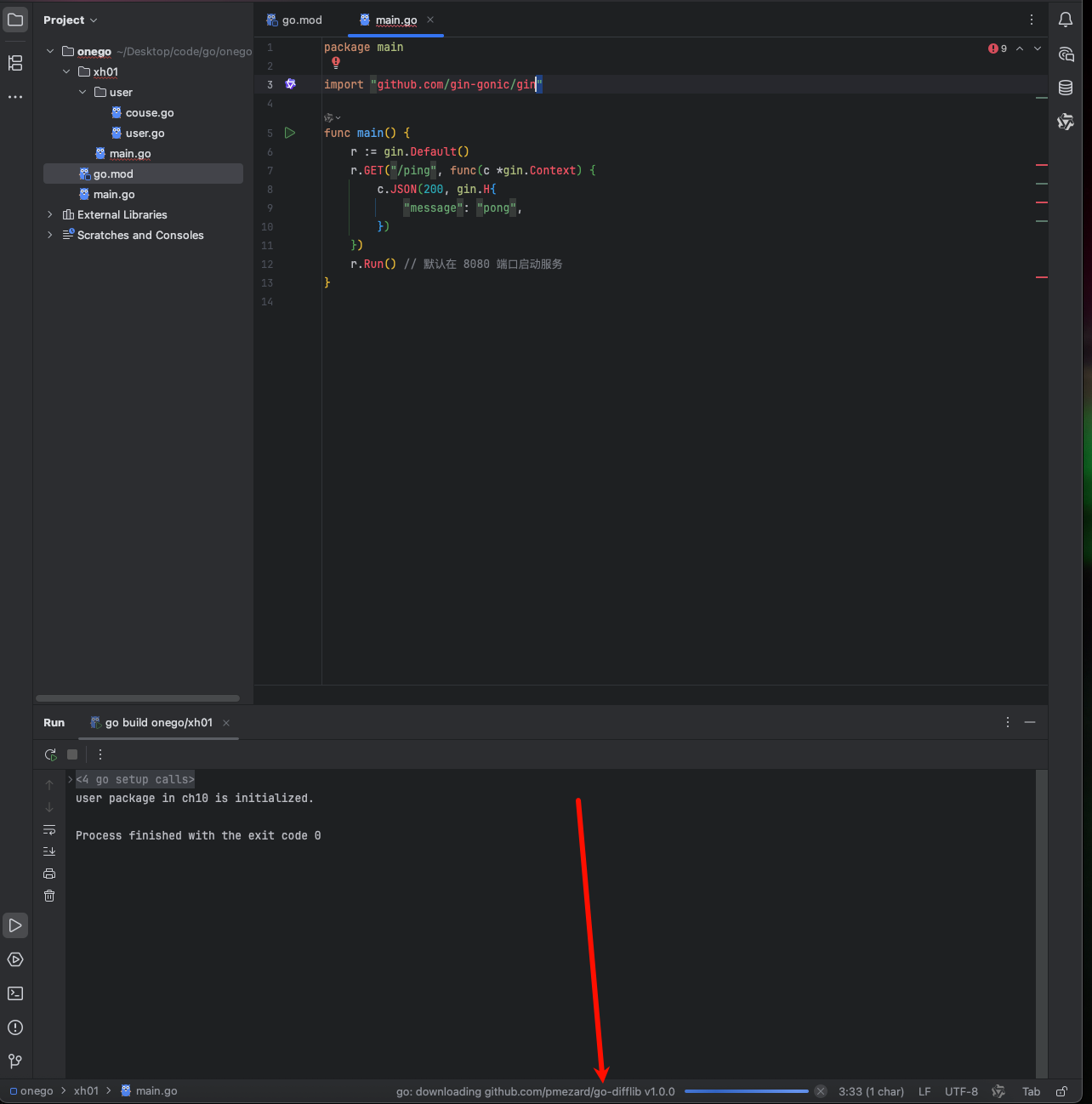This screenshot has height=1104, width=1092.
Task: Toggle scroll to end in Run console
Action: (x=49, y=851)
